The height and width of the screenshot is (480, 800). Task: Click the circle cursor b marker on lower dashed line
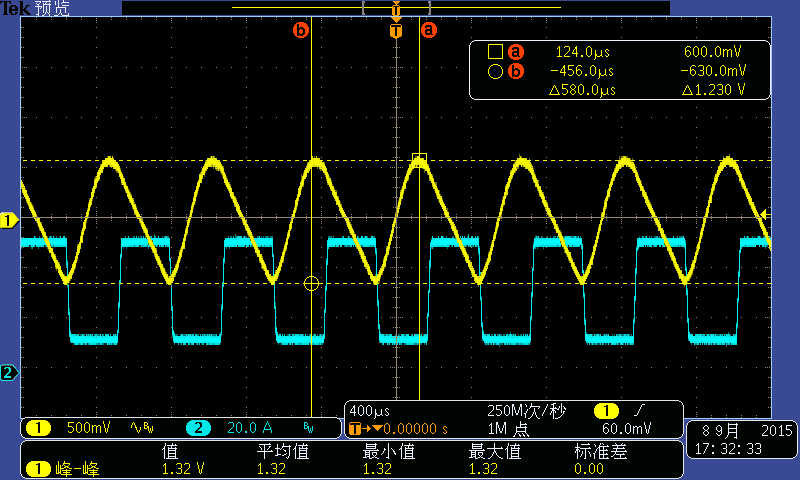click(x=311, y=284)
